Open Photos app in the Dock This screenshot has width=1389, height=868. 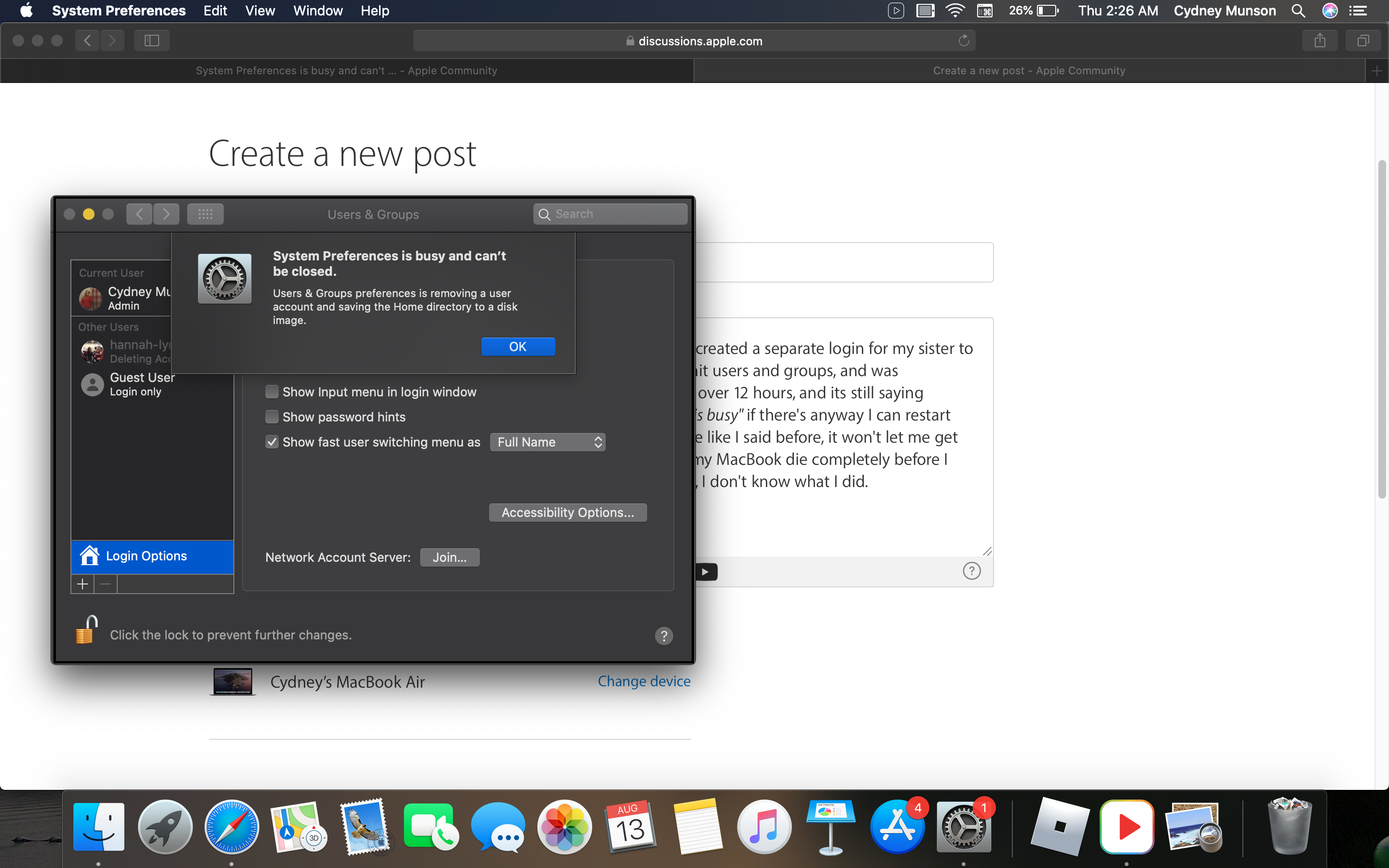click(x=564, y=827)
